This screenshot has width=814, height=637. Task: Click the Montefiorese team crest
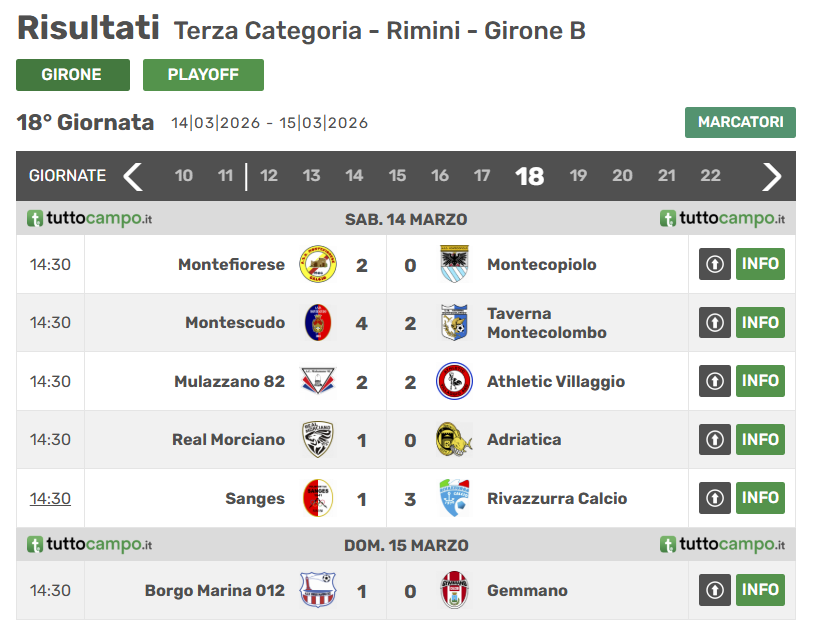click(x=318, y=264)
